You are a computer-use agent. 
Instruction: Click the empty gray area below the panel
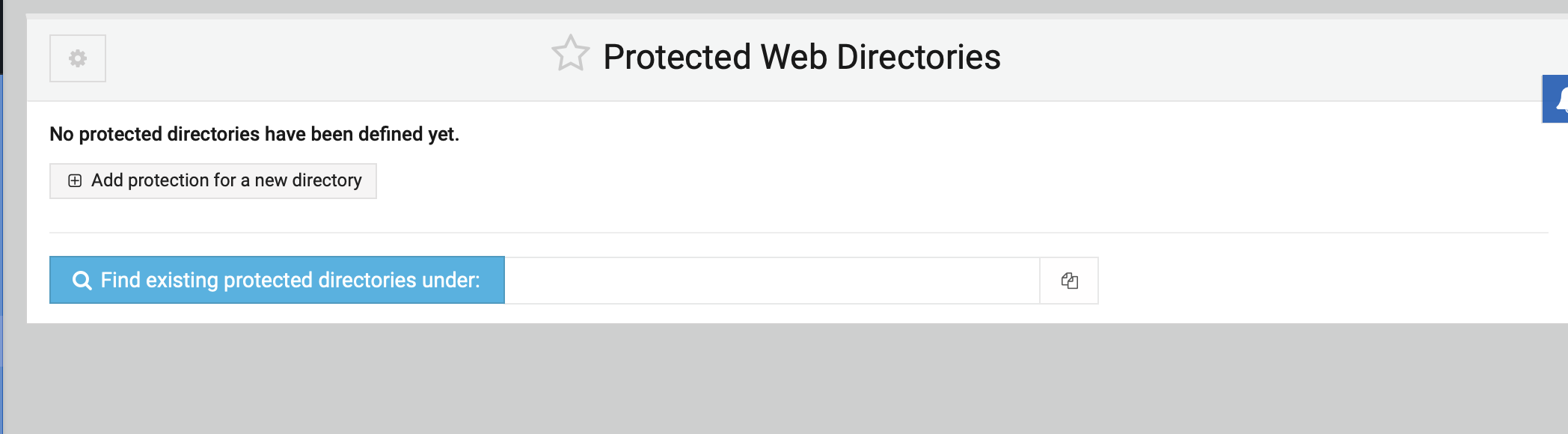click(x=784, y=379)
